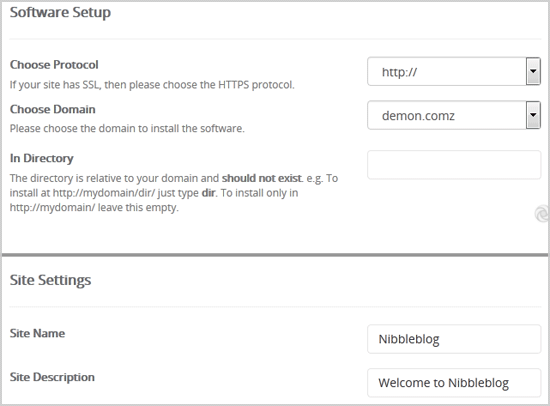Click the Site Description text field
This screenshot has height=406, width=550.
coord(454,382)
